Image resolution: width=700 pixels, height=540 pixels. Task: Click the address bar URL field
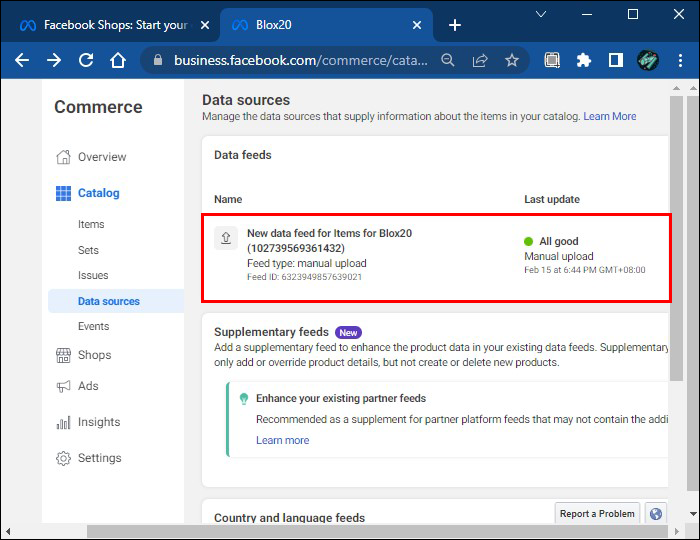(x=300, y=60)
